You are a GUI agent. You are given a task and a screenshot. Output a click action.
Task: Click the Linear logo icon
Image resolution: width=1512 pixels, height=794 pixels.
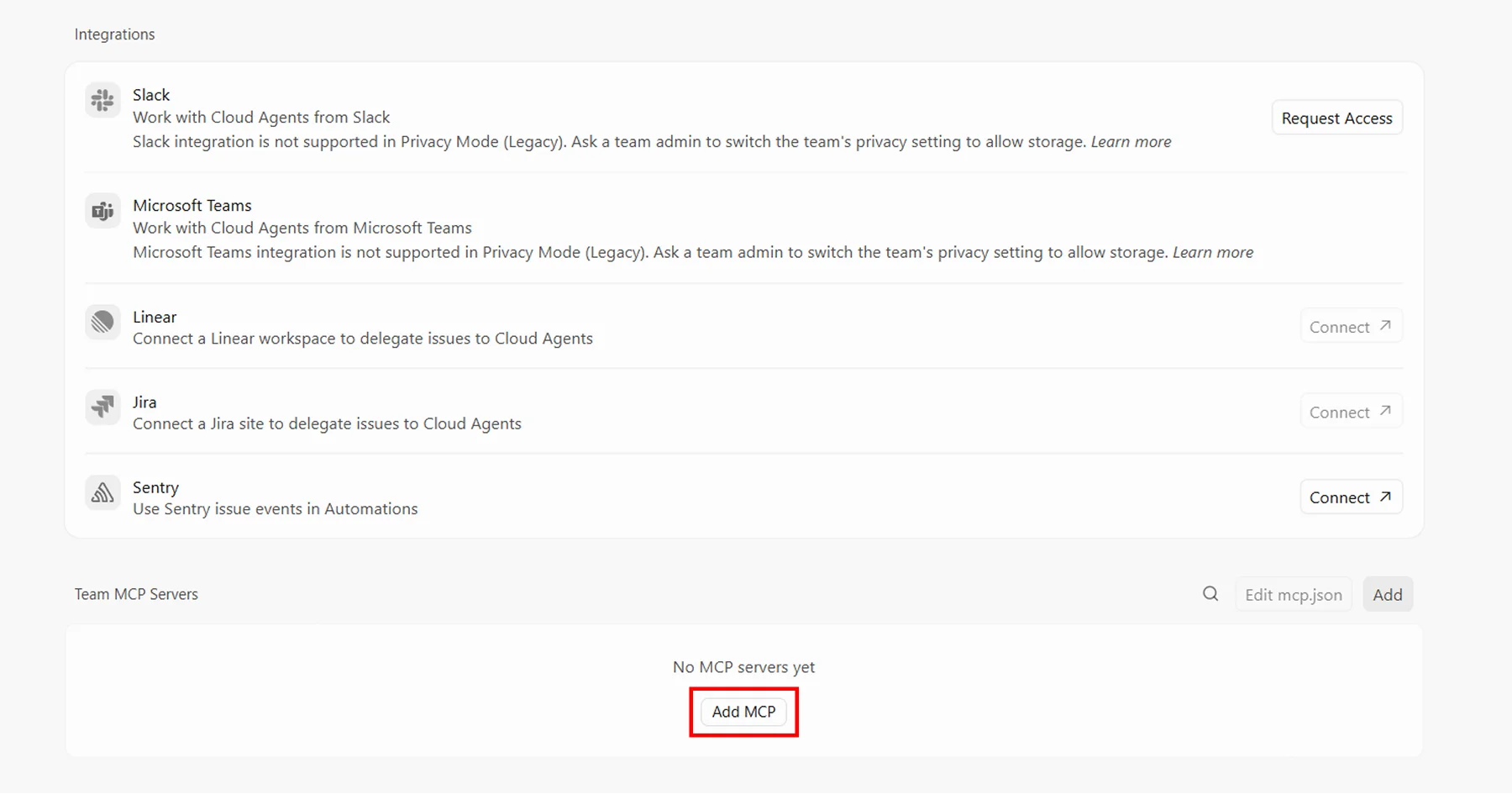(x=102, y=323)
